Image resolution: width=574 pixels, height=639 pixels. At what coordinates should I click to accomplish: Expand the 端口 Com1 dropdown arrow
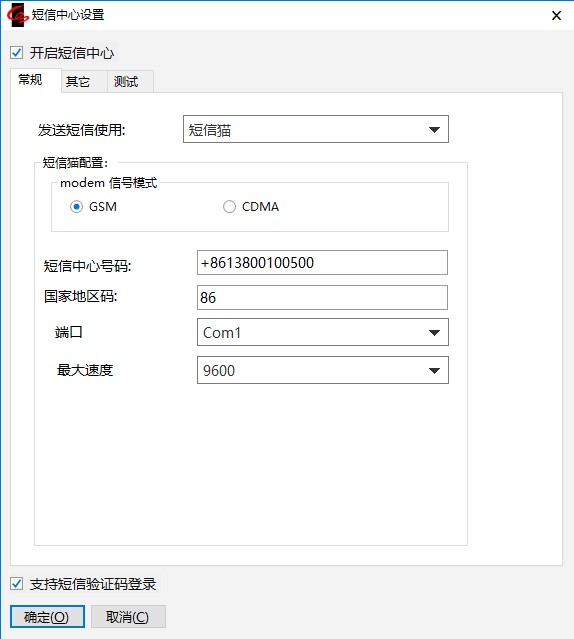tap(434, 333)
